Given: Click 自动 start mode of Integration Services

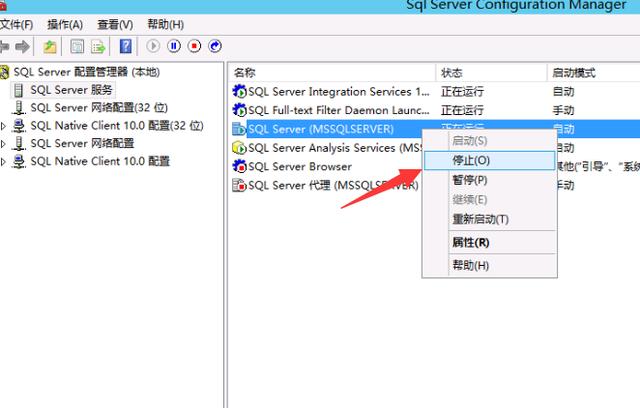Looking at the screenshot, I should pos(564,92).
